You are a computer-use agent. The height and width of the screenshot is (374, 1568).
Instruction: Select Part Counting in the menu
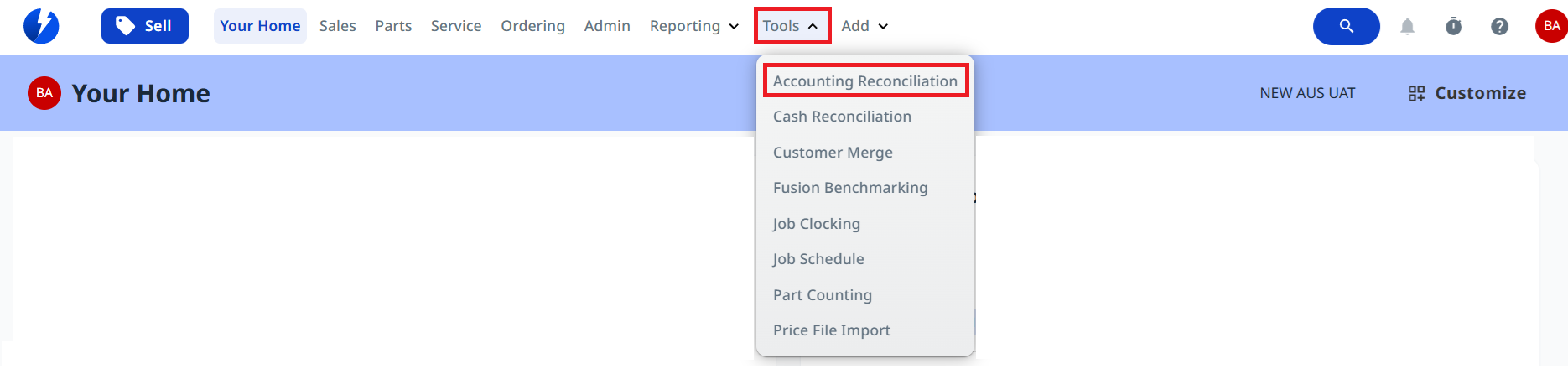click(823, 295)
